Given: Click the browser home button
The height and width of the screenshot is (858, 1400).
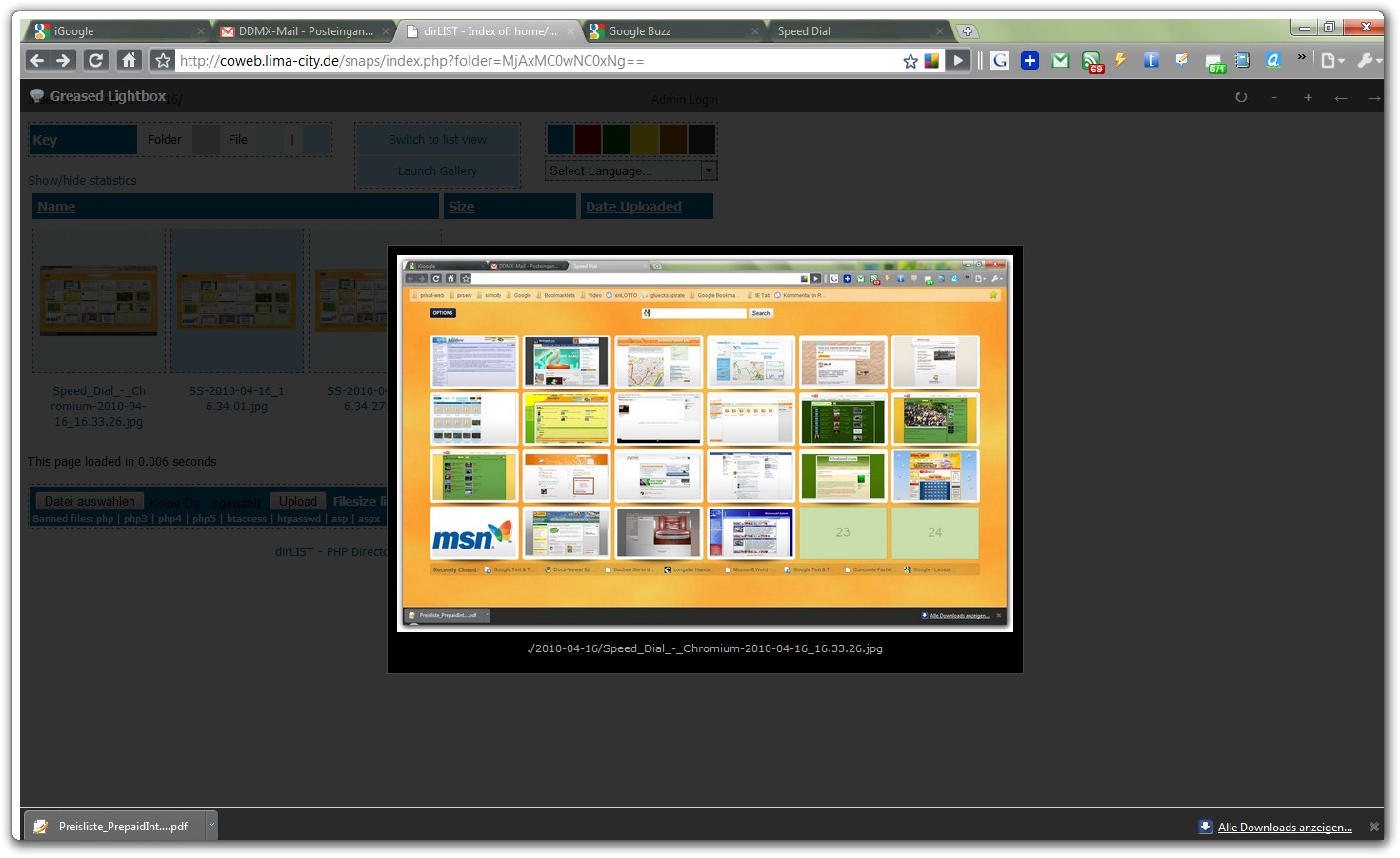Looking at the screenshot, I should pyautogui.click(x=129, y=60).
